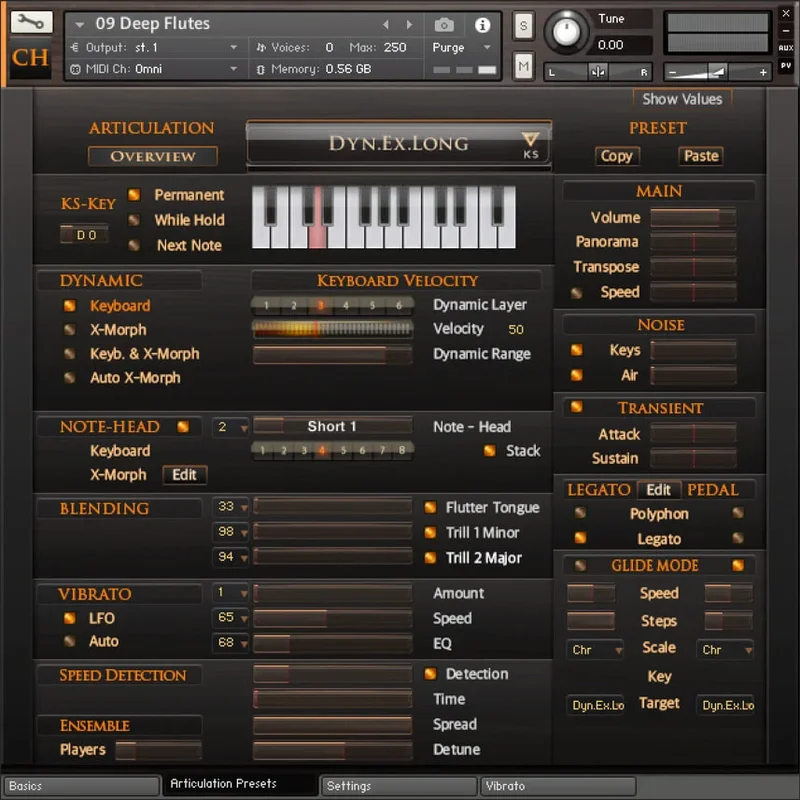Go to next instrument arrow

pos(409,24)
